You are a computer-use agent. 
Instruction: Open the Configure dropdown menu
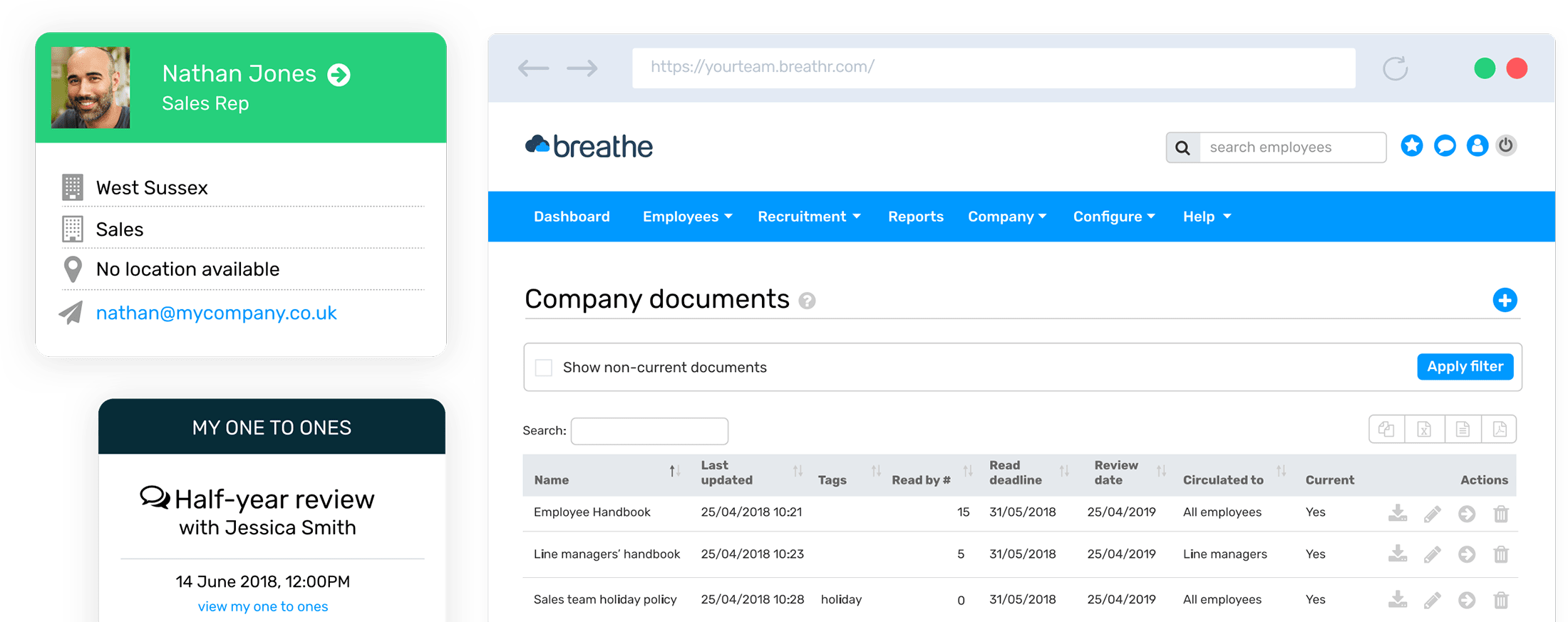pyautogui.click(x=1114, y=217)
